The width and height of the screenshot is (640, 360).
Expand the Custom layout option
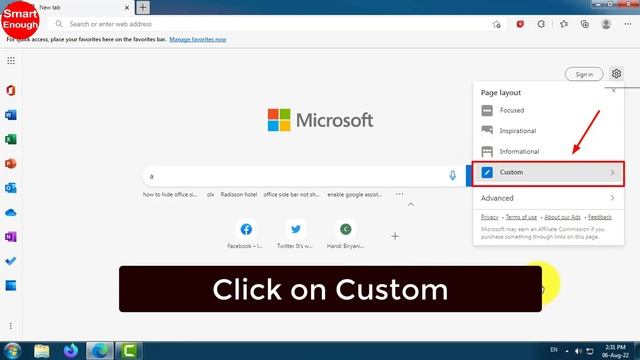[548, 173]
